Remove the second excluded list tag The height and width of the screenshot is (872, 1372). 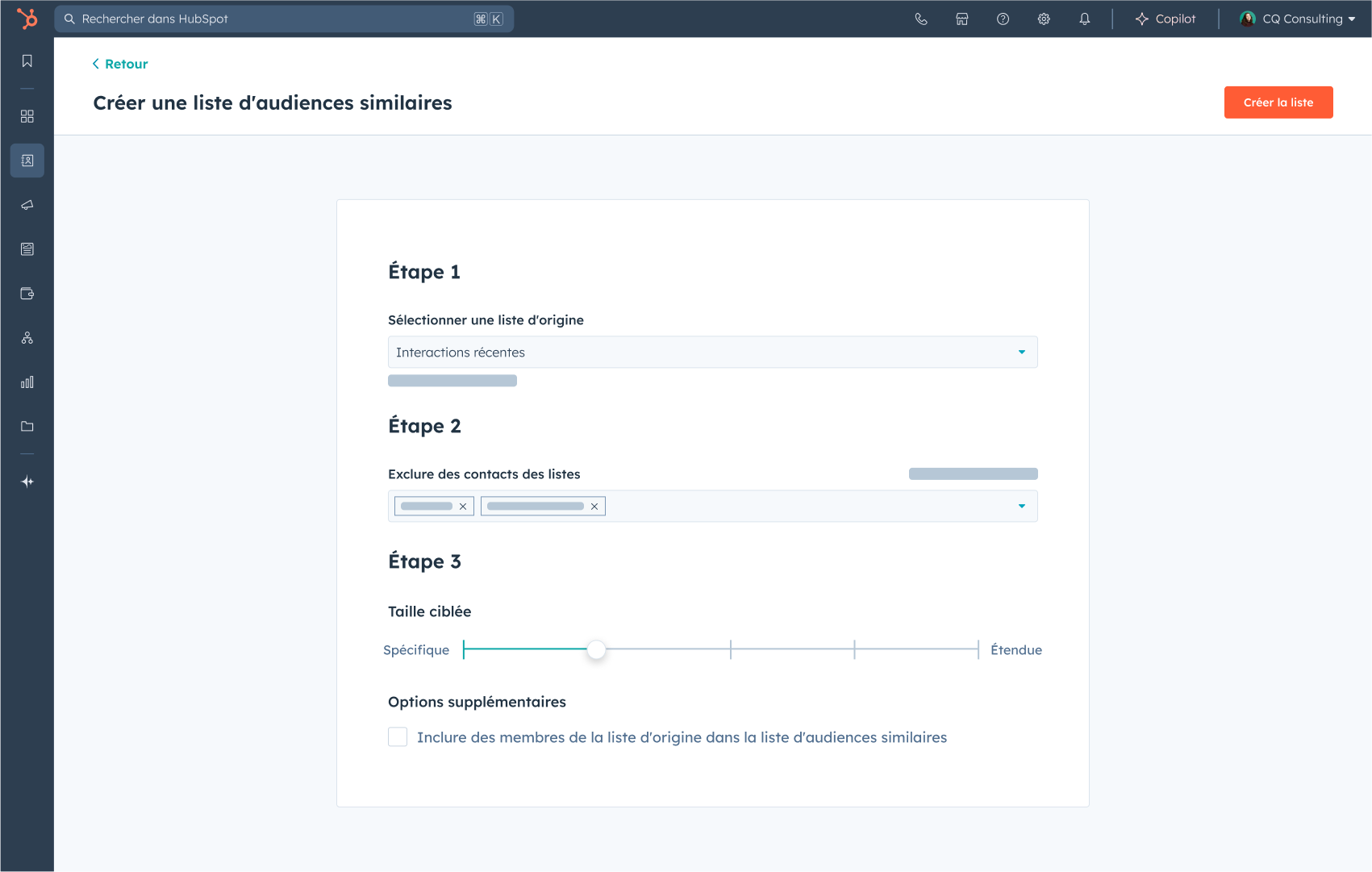[594, 507]
